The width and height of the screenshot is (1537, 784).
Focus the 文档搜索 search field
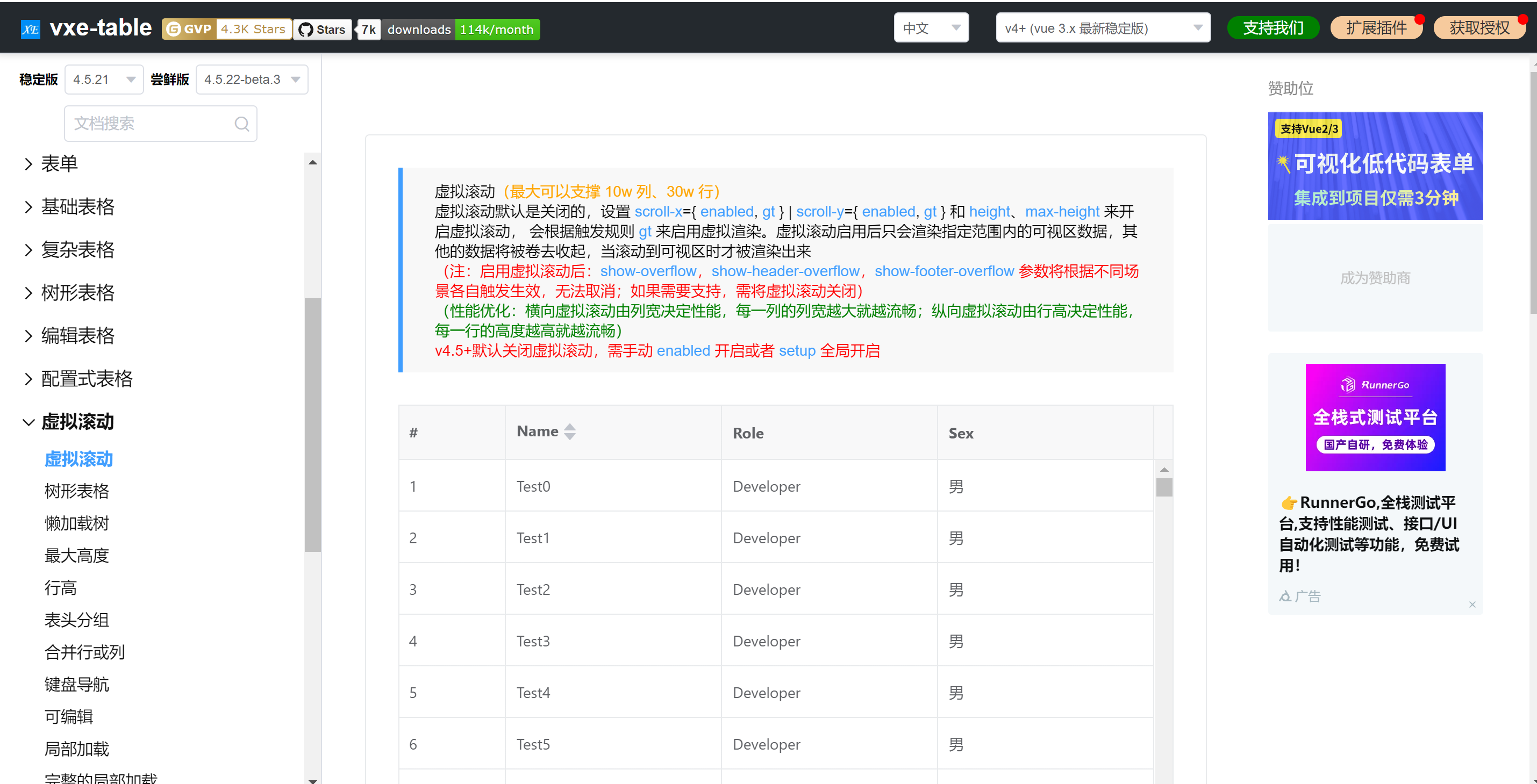161,124
